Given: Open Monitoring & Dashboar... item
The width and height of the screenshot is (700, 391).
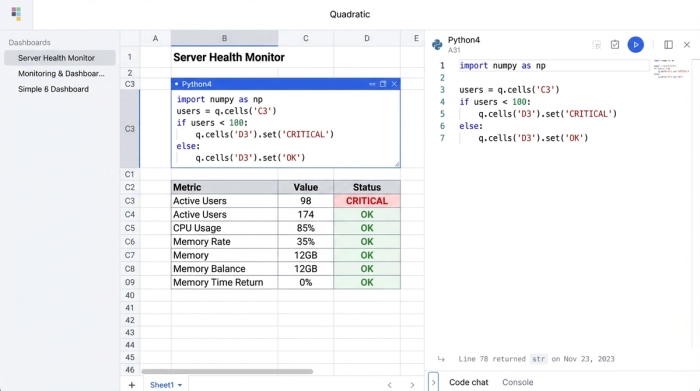Looking at the screenshot, I should pos(61,74).
